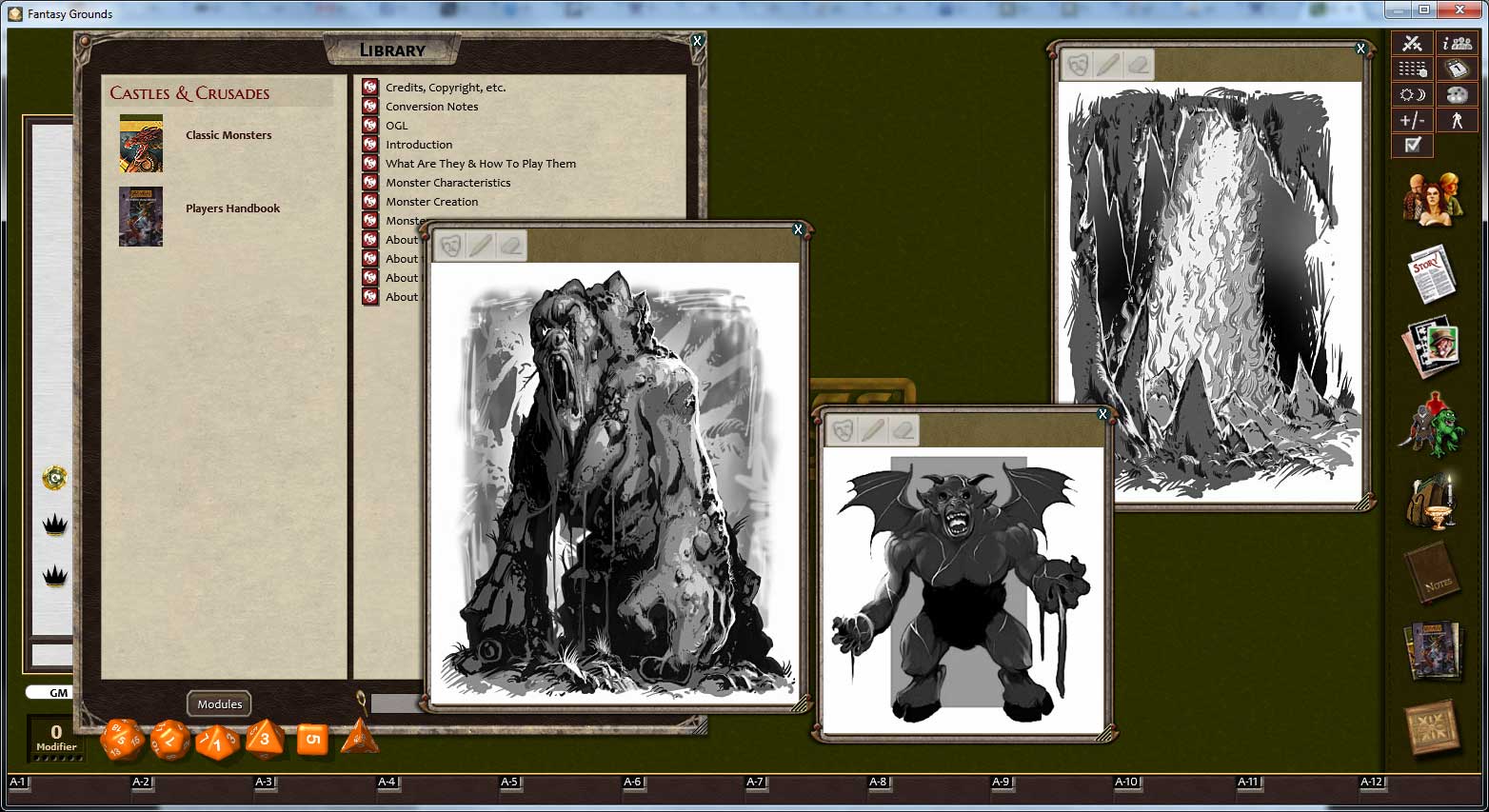The width and height of the screenshot is (1489, 812).
Task: Open the Classic Monsters module
Action: [x=228, y=135]
